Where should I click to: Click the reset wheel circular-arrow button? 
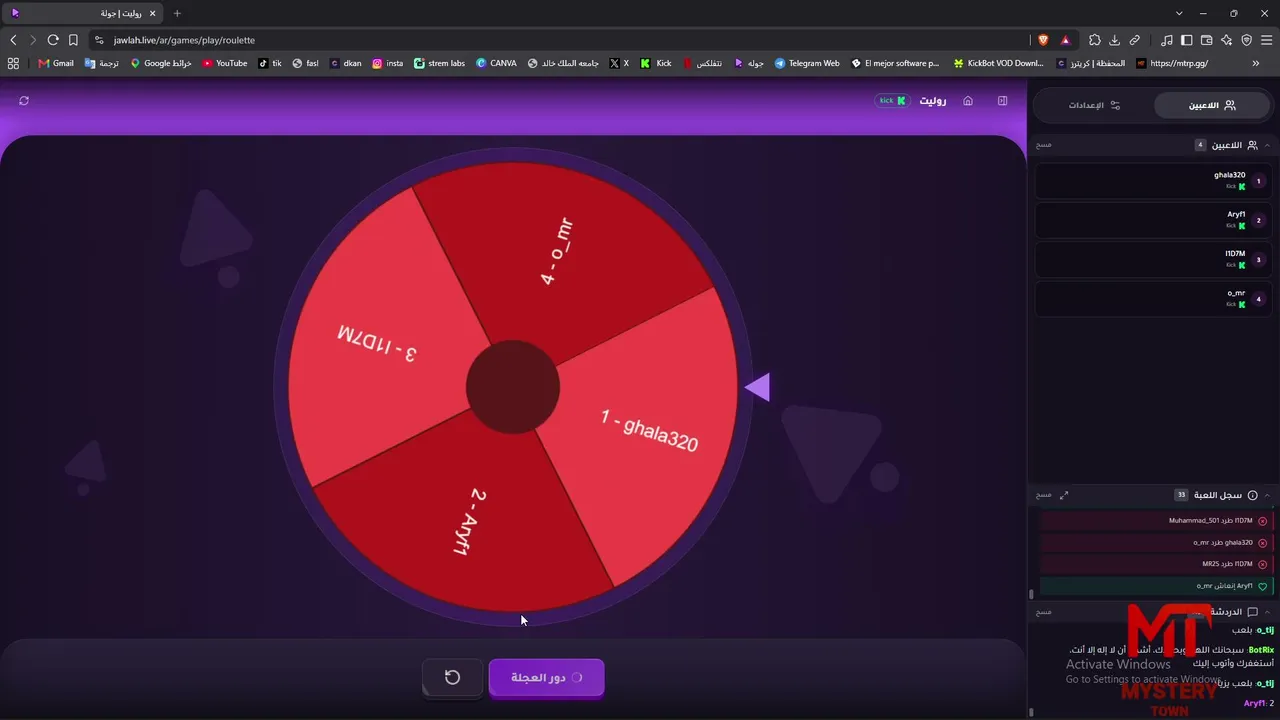(x=452, y=677)
